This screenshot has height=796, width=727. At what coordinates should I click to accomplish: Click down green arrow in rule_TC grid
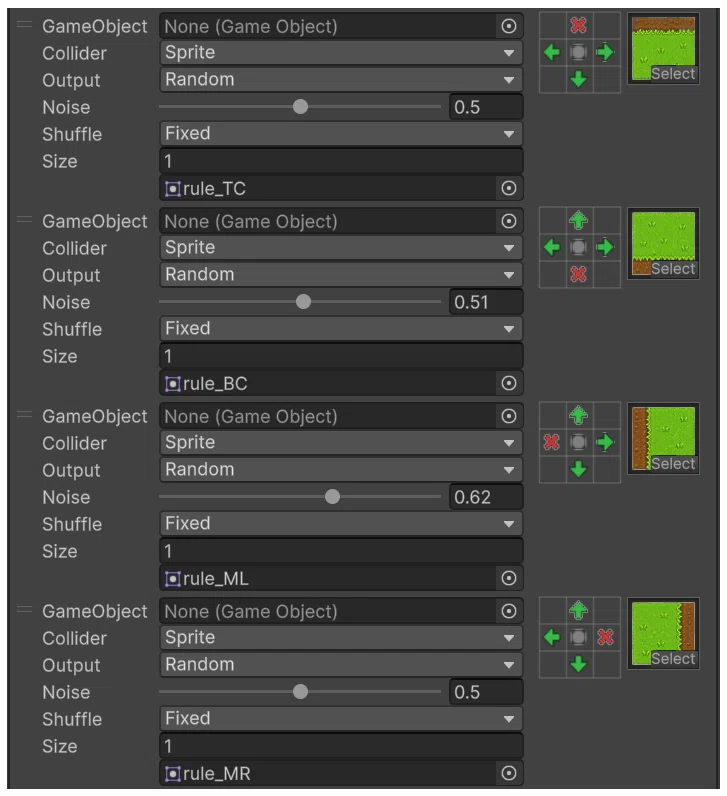pyautogui.click(x=578, y=79)
